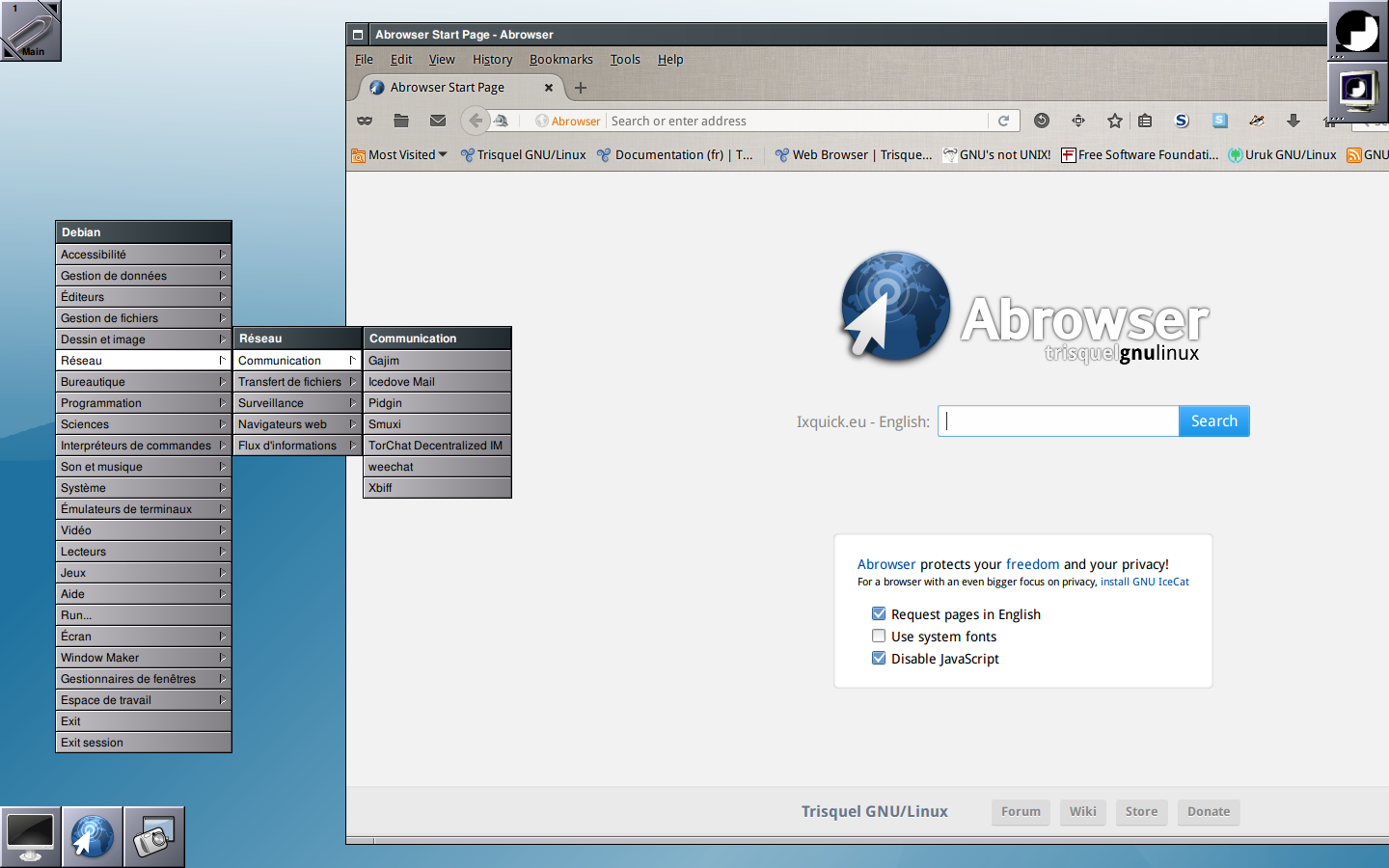Select Icedove Mail menu entry

(437, 382)
